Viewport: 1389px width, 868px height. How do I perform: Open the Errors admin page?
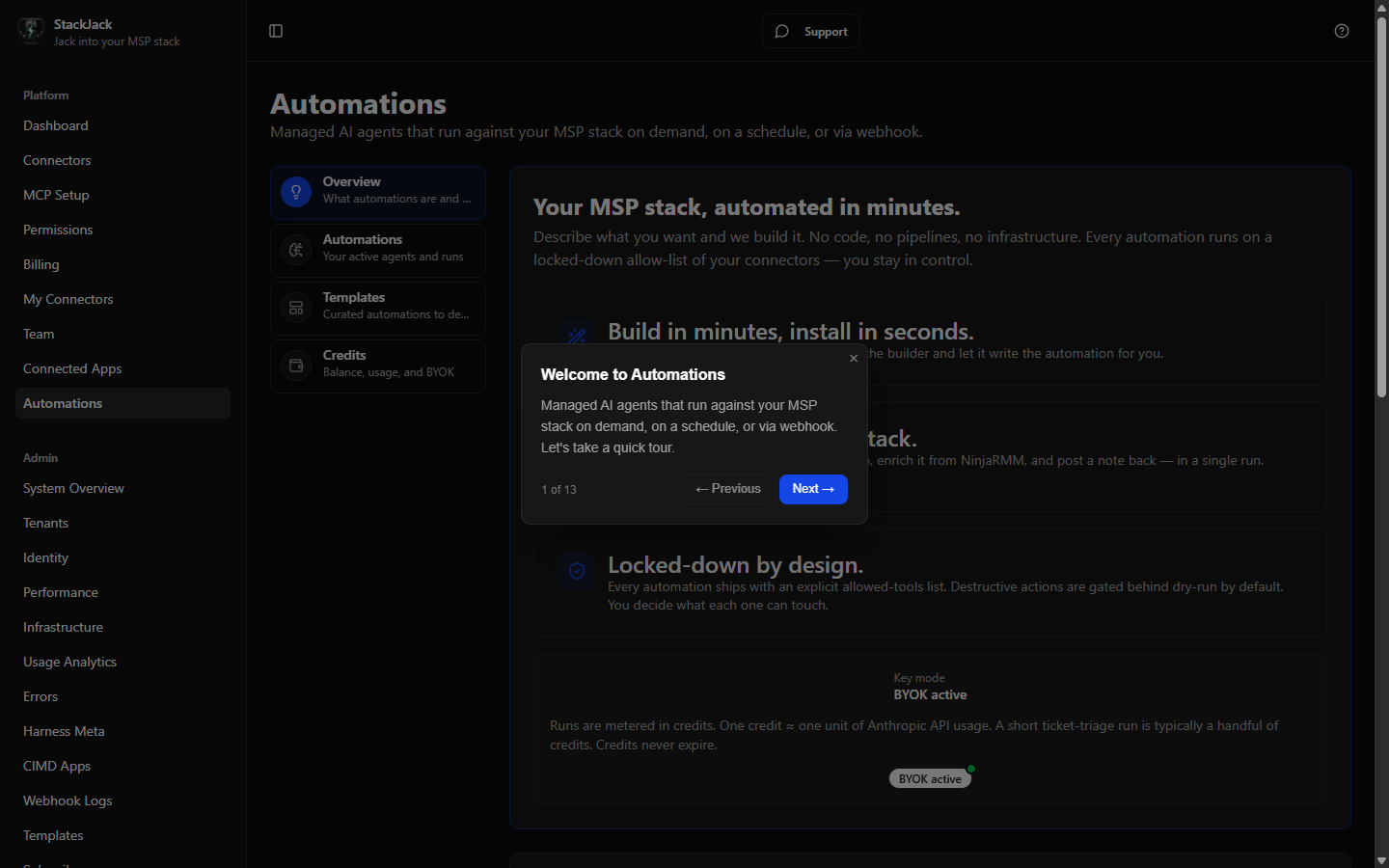[123, 696]
